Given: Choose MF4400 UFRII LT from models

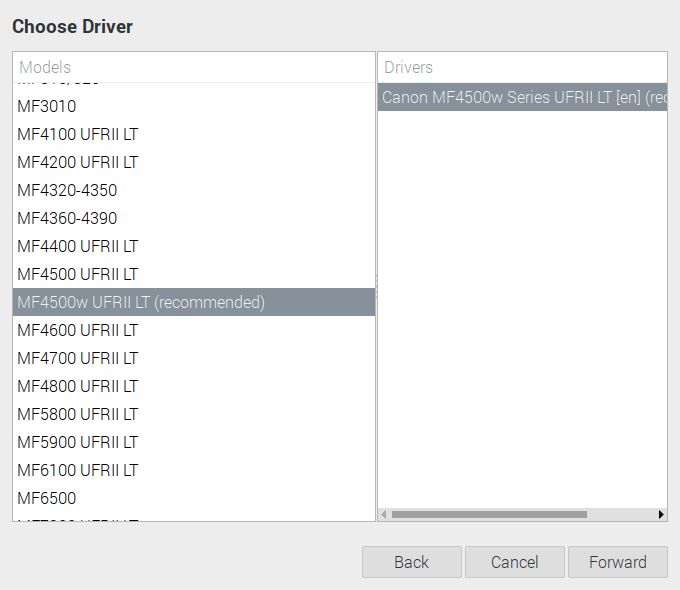Looking at the screenshot, I should pos(78,246).
